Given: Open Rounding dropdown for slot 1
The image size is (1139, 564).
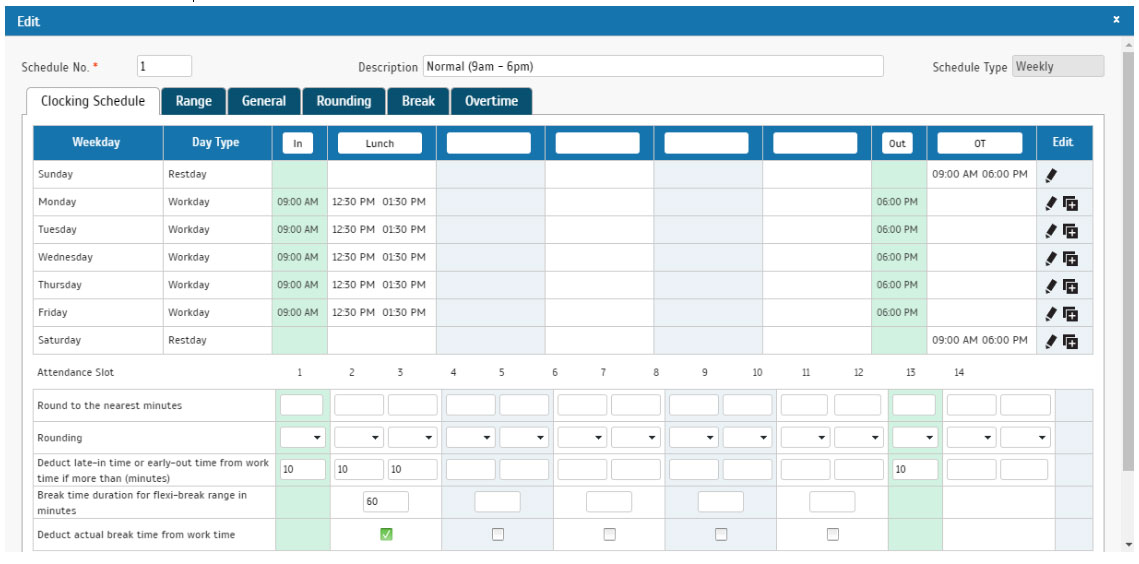Looking at the screenshot, I should click(303, 438).
